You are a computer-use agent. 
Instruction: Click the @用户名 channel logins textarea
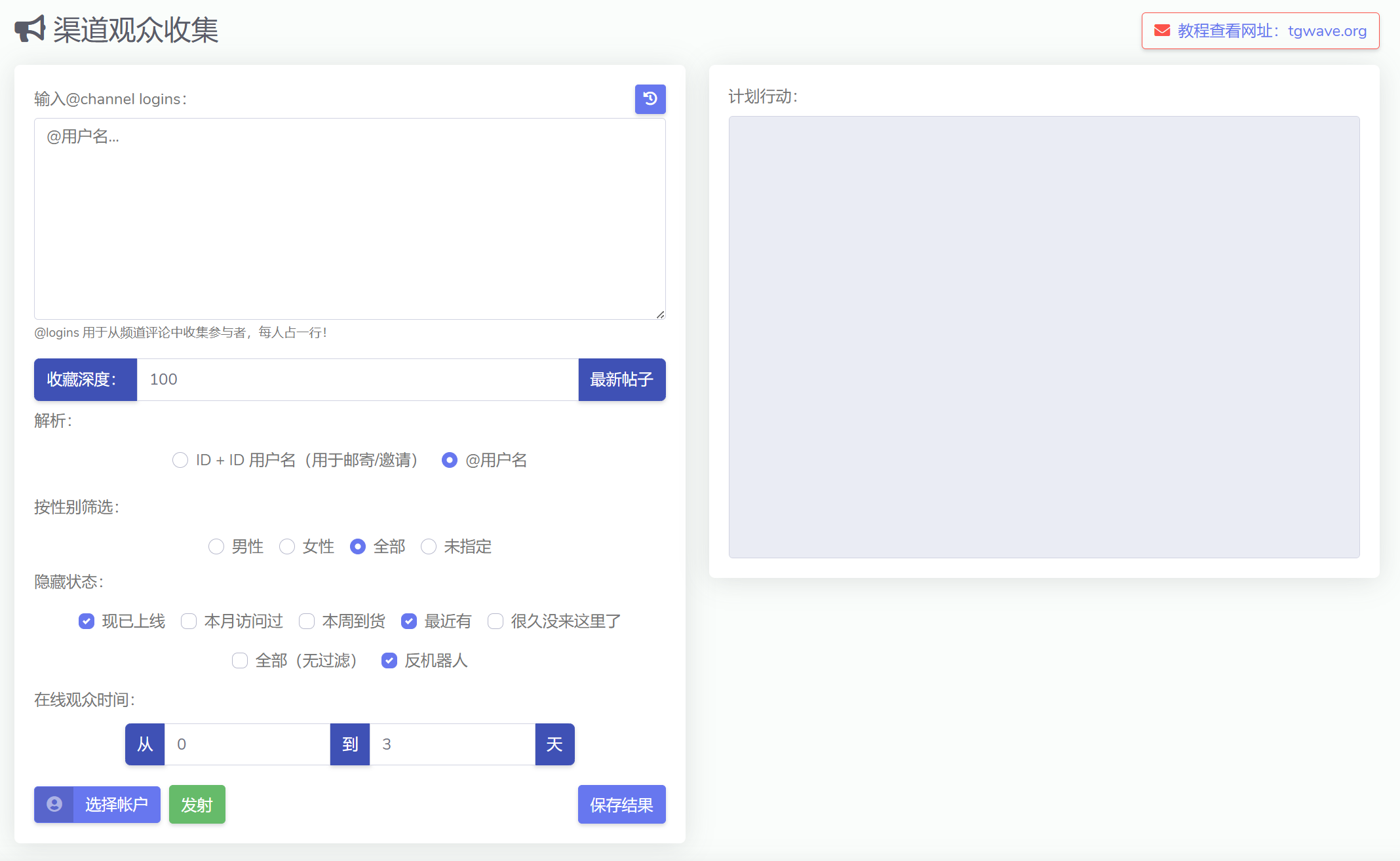click(349, 218)
